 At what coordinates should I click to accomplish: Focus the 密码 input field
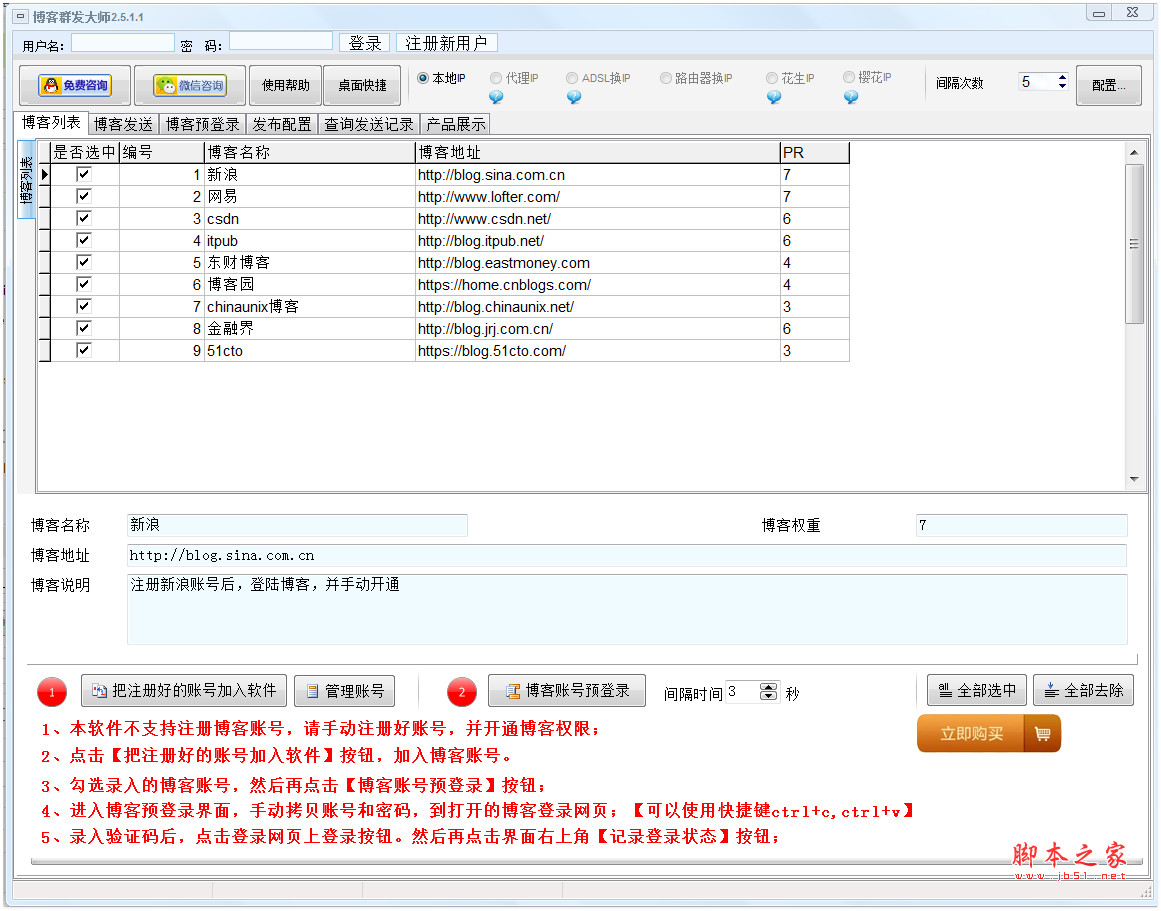tap(281, 41)
